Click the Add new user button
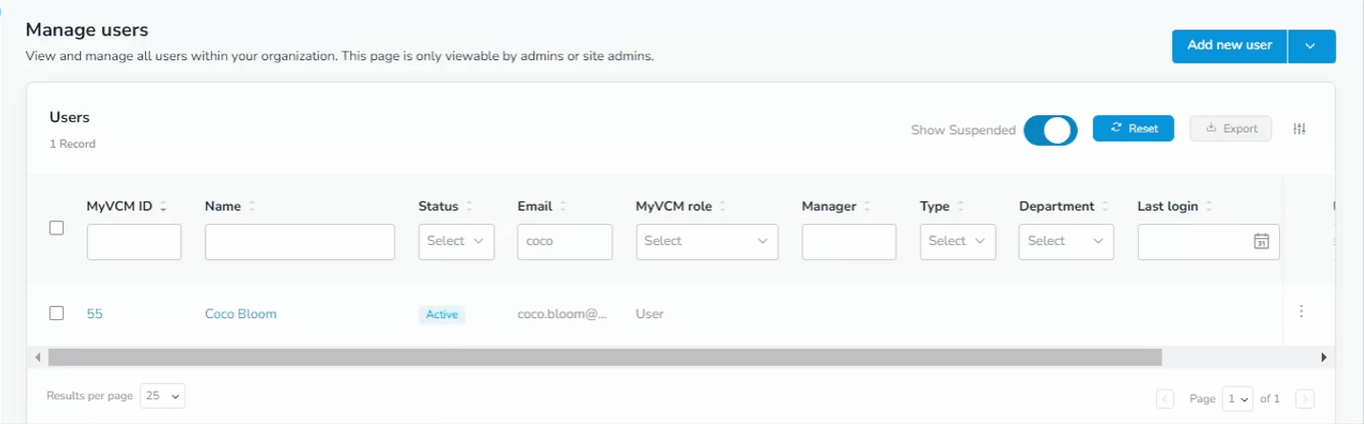This screenshot has height=424, width=1364. (x=1229, y=46)
